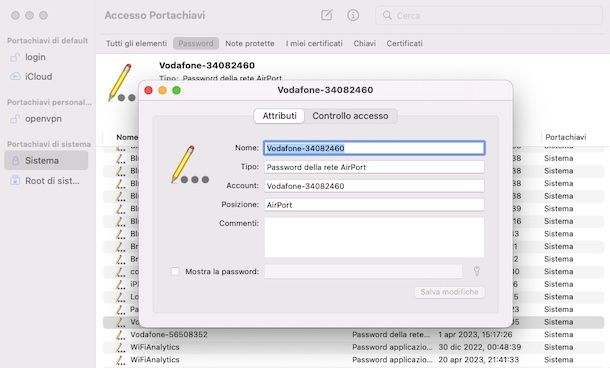Close the Vodafone-34082460 dialog

[148, 90]
